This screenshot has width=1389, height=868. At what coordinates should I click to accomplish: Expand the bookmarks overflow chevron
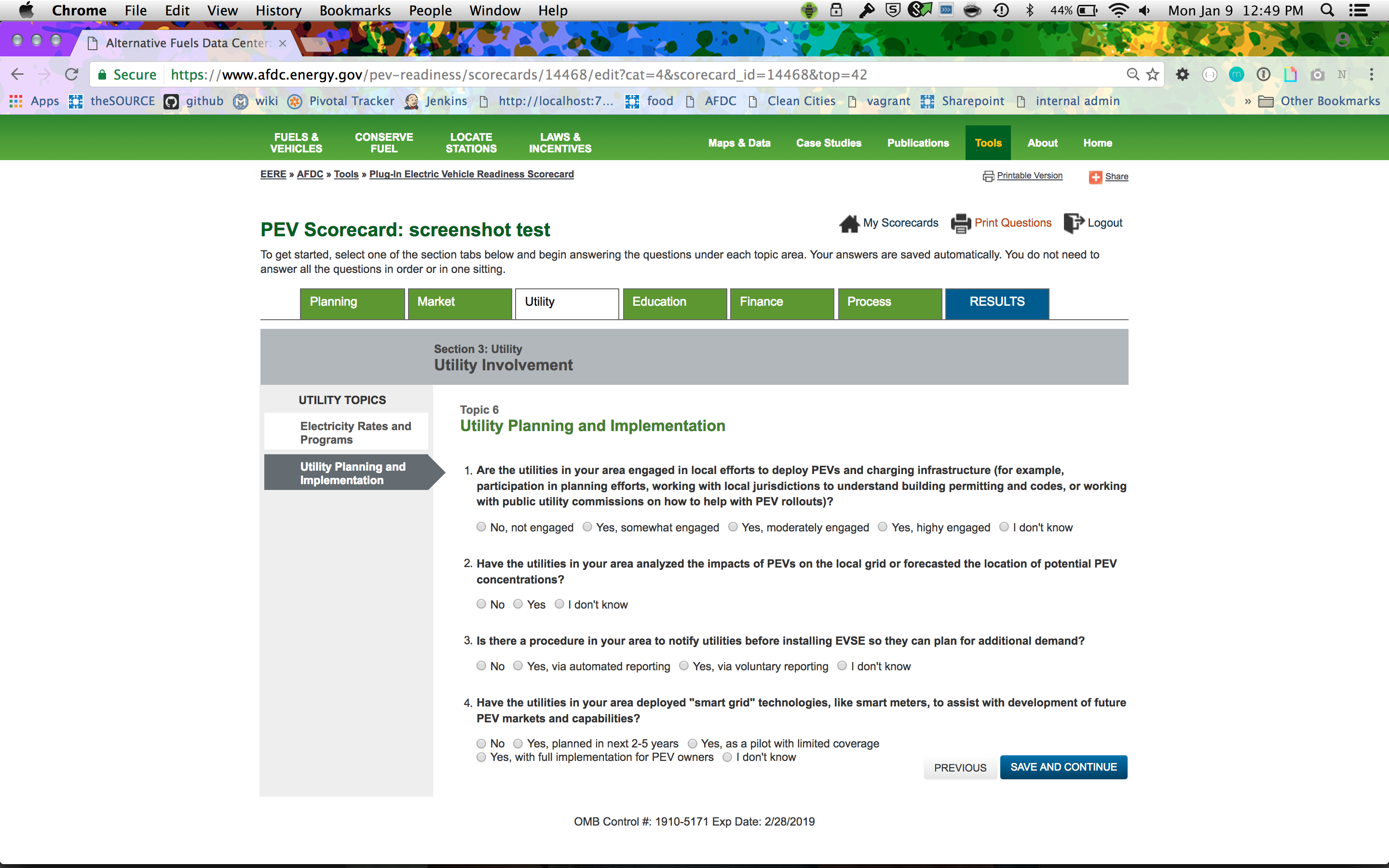(x=1247, y=102)
